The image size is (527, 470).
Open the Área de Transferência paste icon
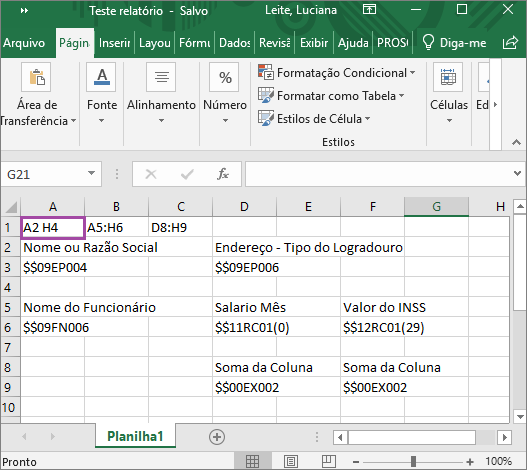tap(36, 77)
